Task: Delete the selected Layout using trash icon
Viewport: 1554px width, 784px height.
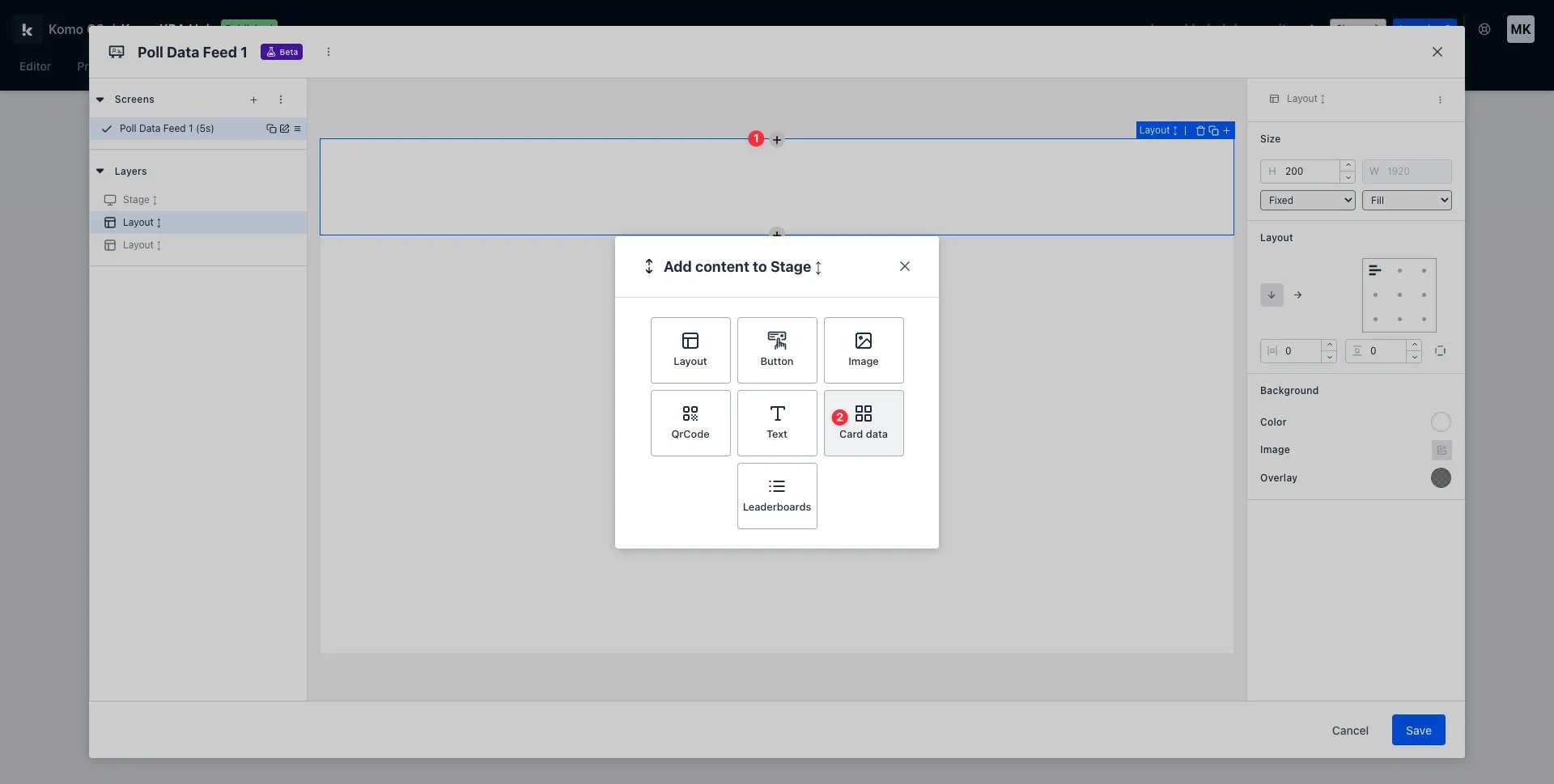Action: pos(1200,130)
